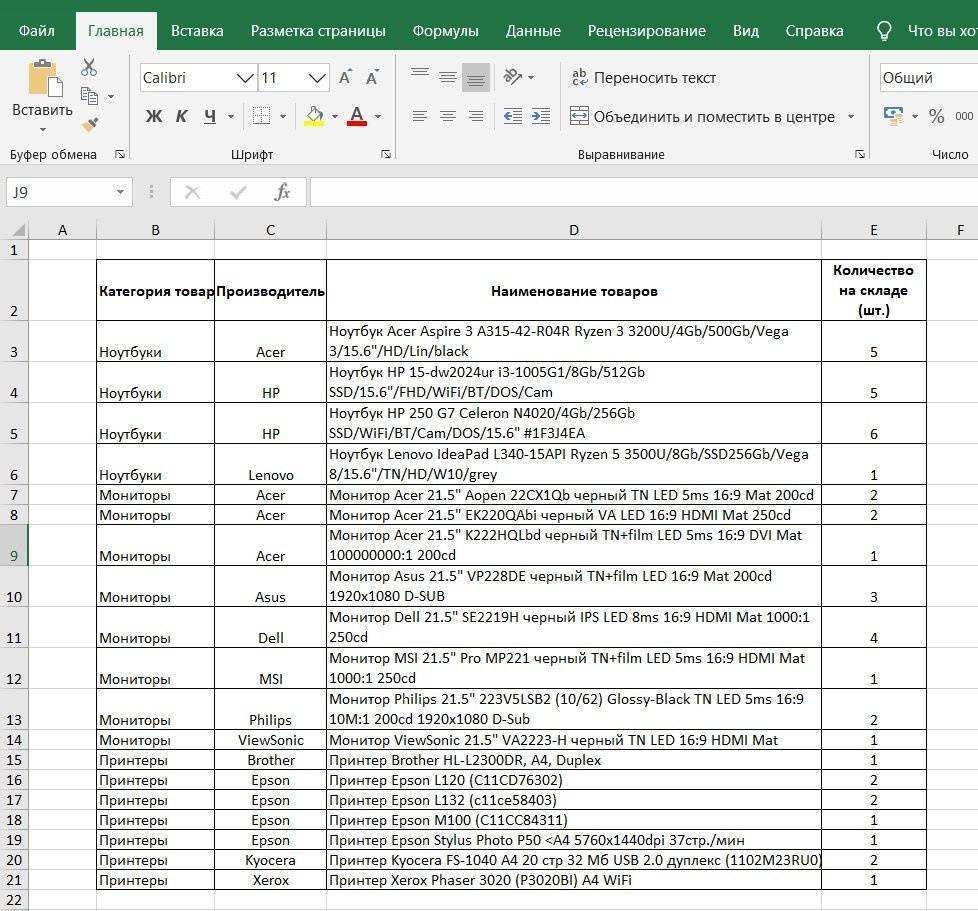Click the Name Box showing J9
The height and width of the screenshot is (911, 978).
coord(58,191)
